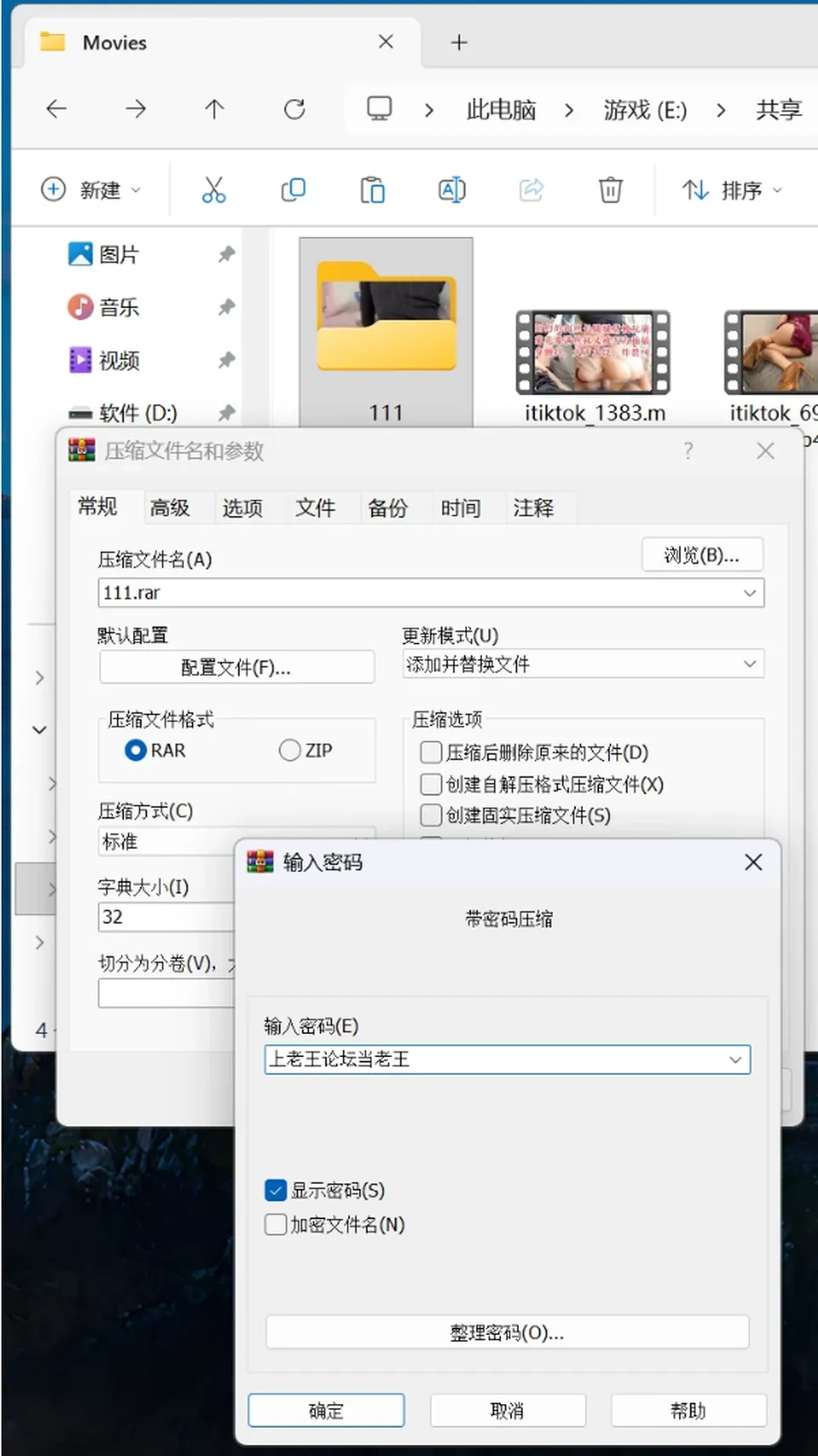The image size is (818, 1456).
Task: Go forward in File Explorer navigation
Action: pyautogui.click(x=135, y=109)
